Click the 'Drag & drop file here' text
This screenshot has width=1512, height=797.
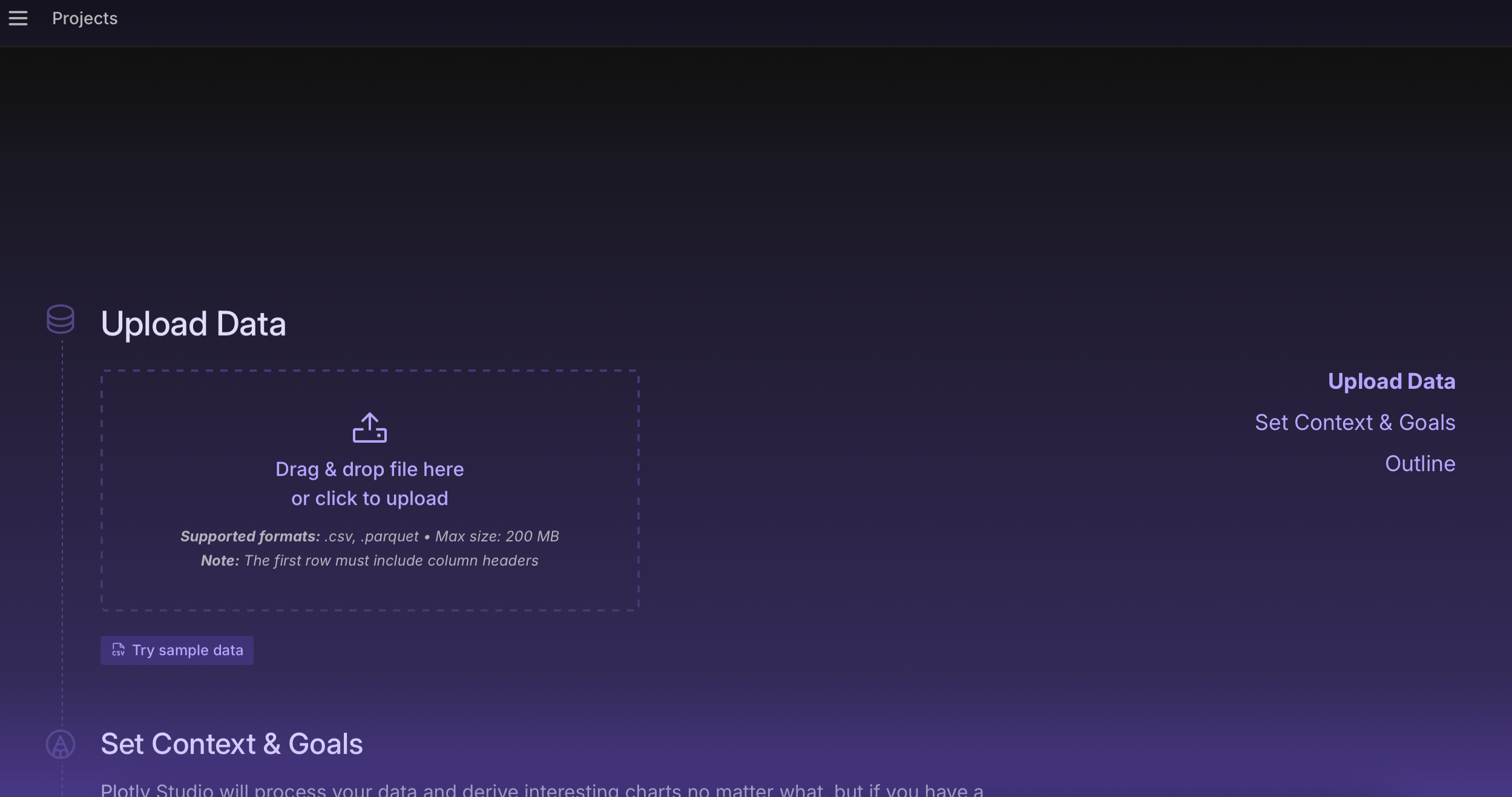(x=369, y=469)
